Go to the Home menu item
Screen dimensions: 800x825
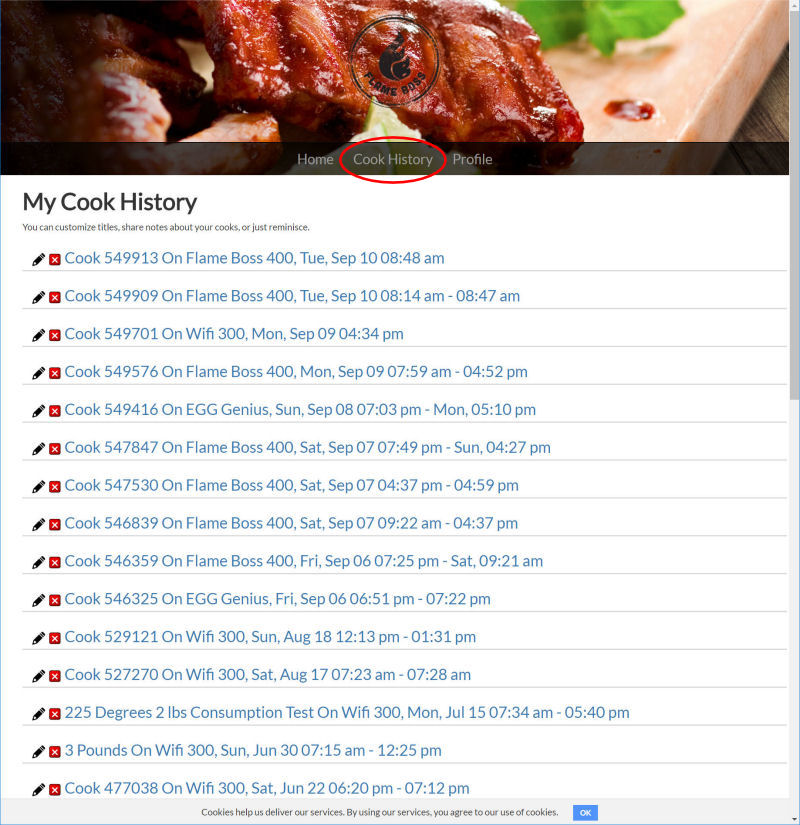pos(315,159)
